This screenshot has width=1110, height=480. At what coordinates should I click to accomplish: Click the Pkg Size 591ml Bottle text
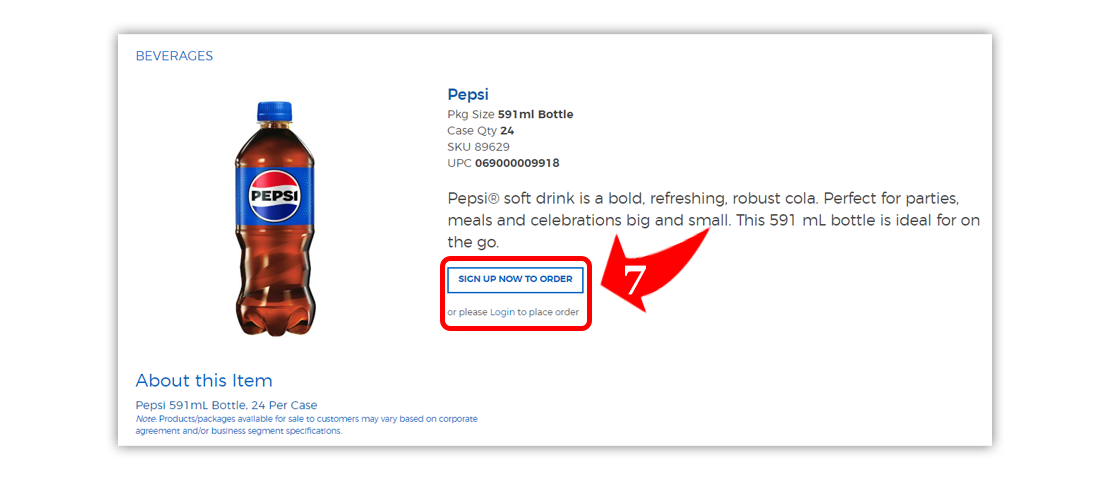510,114
